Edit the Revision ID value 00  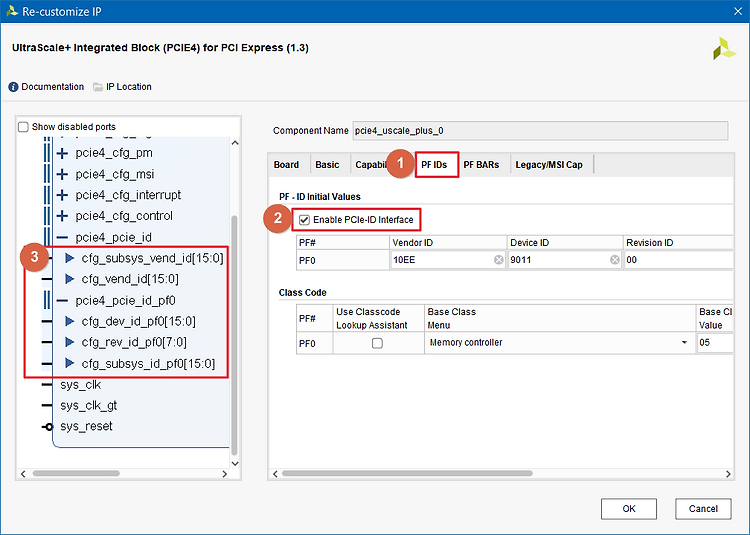[678, 260]
